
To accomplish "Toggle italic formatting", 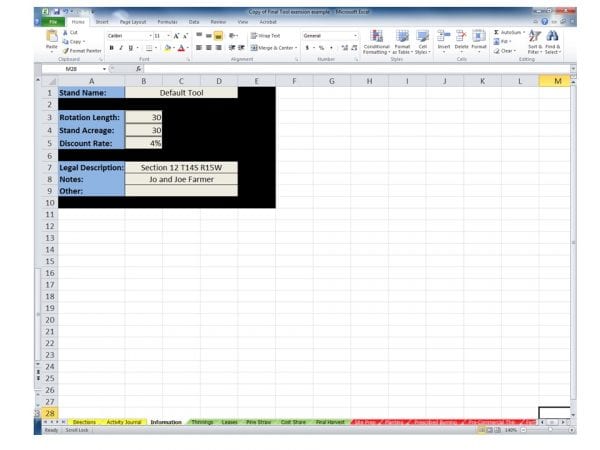I will pos(122,47).
